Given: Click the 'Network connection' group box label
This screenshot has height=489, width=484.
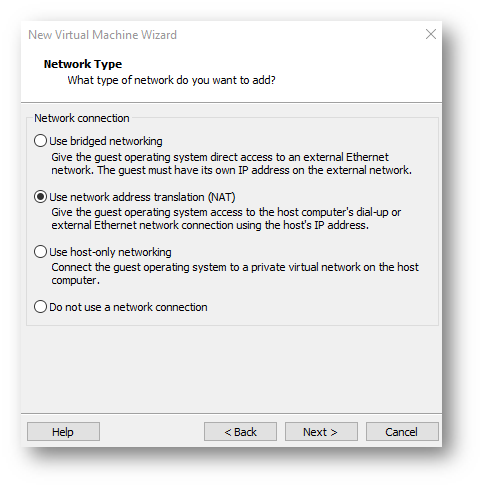Looking at the screenshot, I should (82, 118).
